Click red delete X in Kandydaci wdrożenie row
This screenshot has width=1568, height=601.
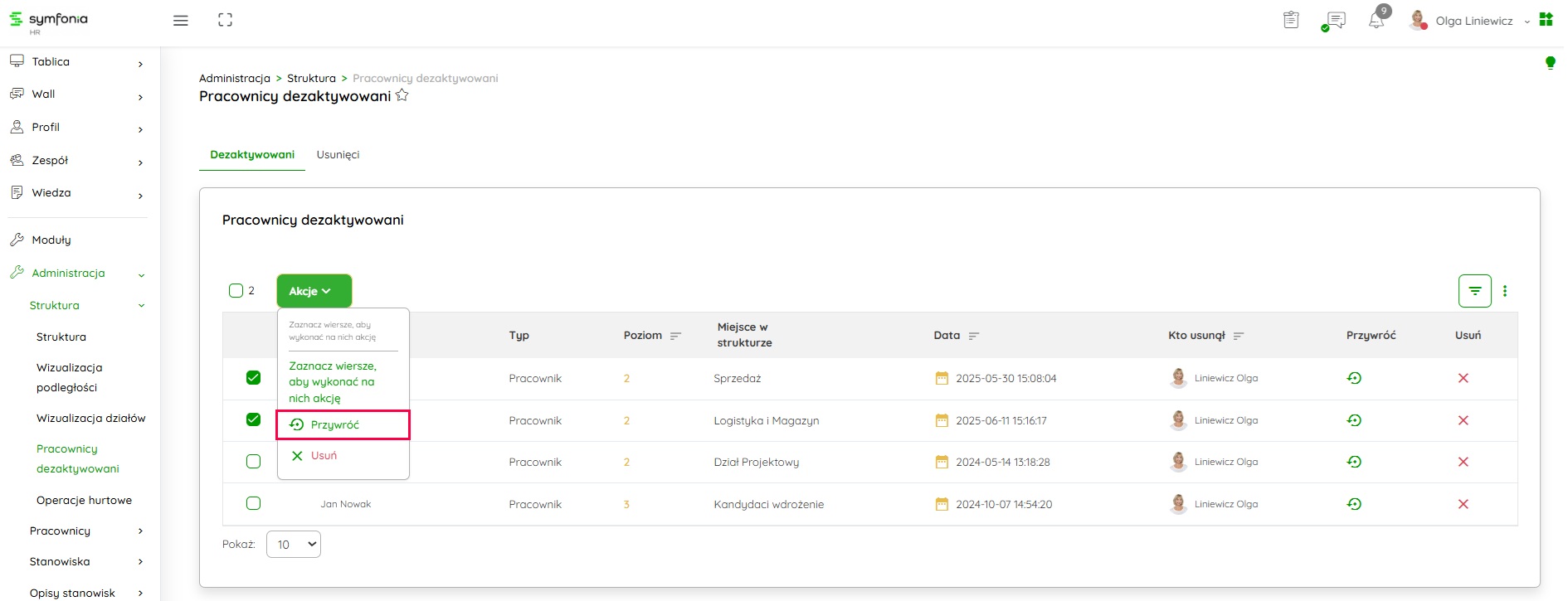pos(1463,504)
